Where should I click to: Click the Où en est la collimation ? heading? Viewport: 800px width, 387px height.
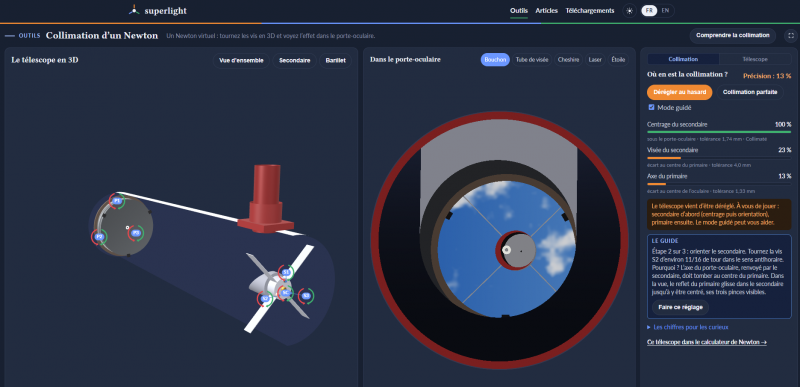click(x=687, y=74)
